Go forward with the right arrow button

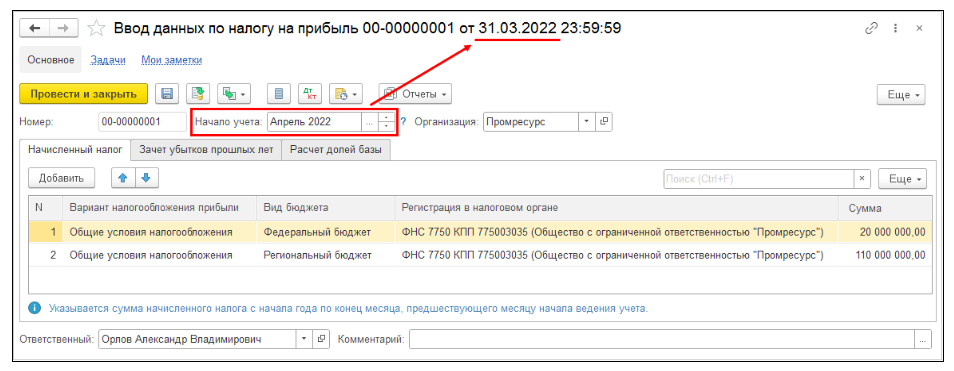[63, 29]
